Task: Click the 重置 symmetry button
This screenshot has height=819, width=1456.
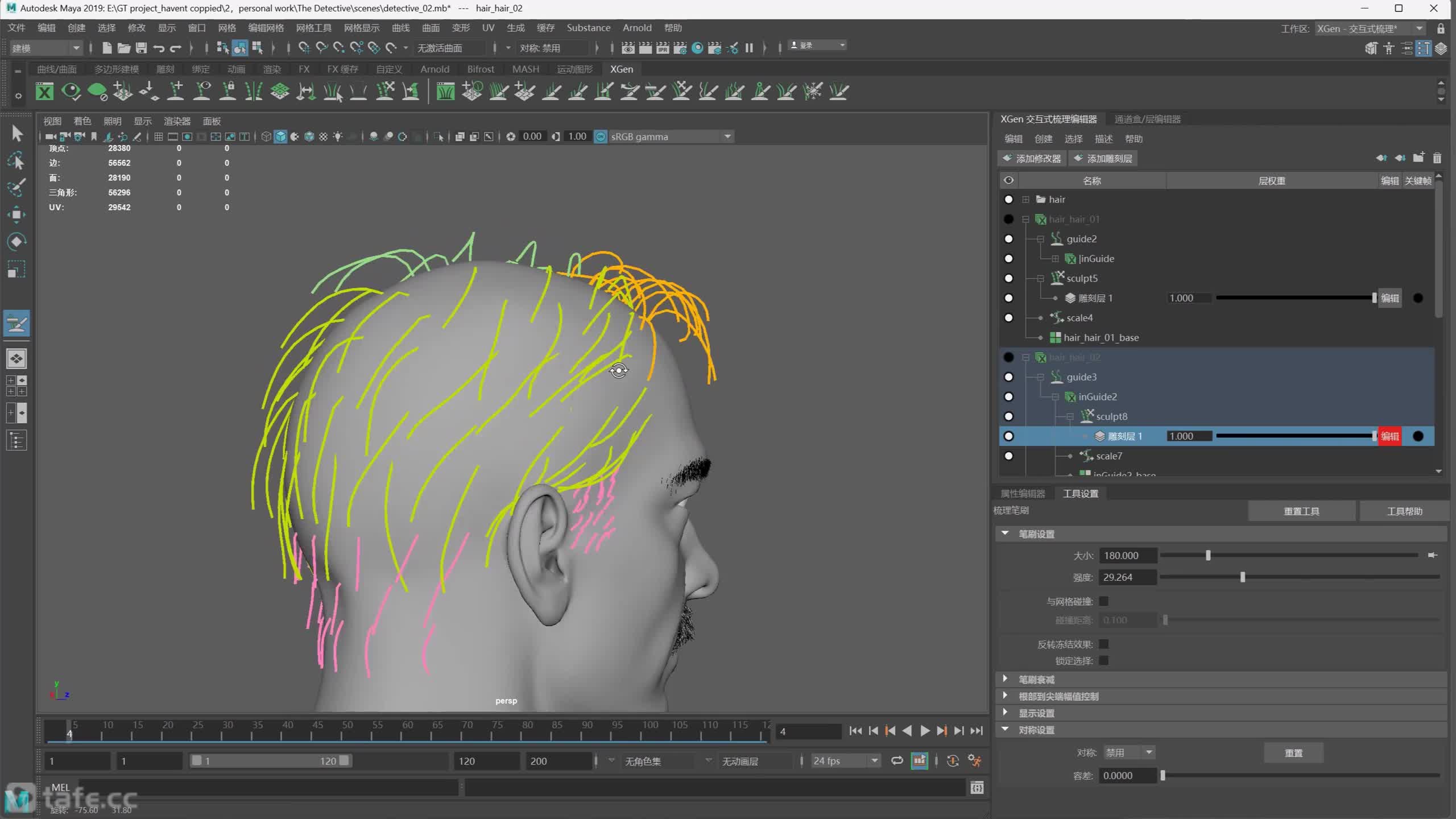Action: 1293,752
